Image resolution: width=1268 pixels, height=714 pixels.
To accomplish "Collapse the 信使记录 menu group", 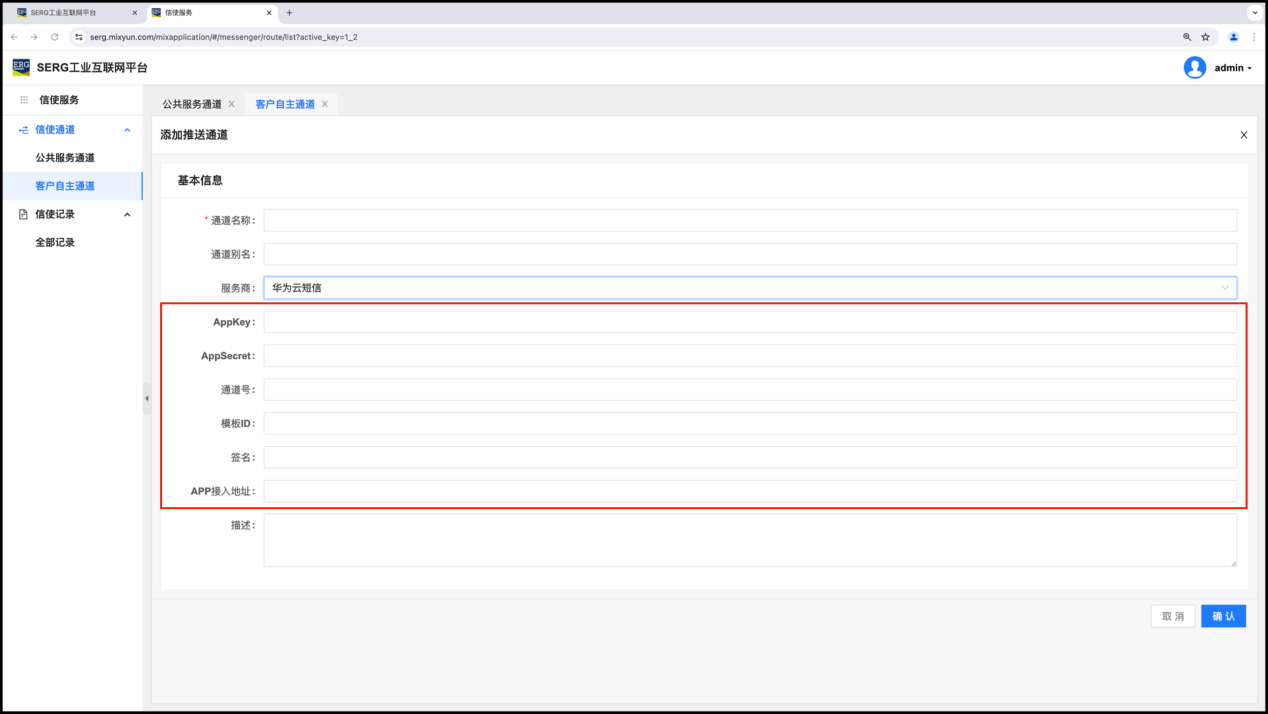I will coord(127,214).
